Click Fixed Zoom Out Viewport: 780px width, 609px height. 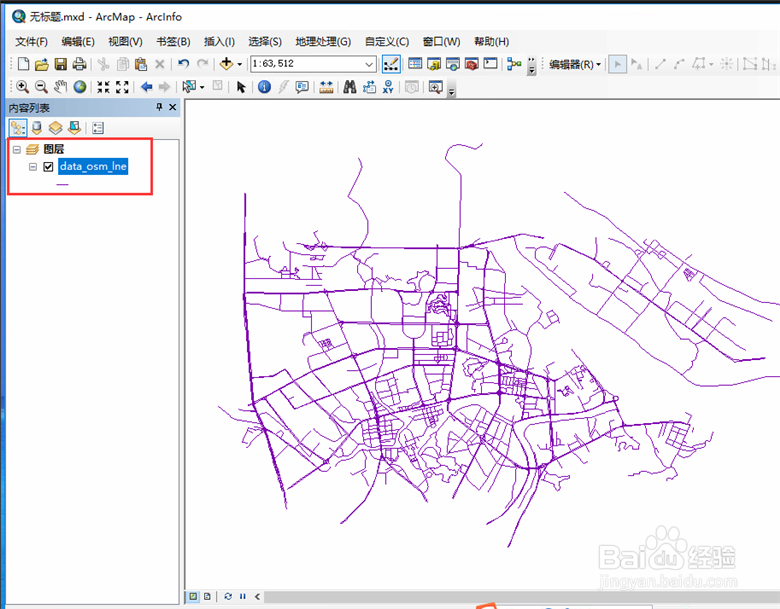[x=122, y=87]
